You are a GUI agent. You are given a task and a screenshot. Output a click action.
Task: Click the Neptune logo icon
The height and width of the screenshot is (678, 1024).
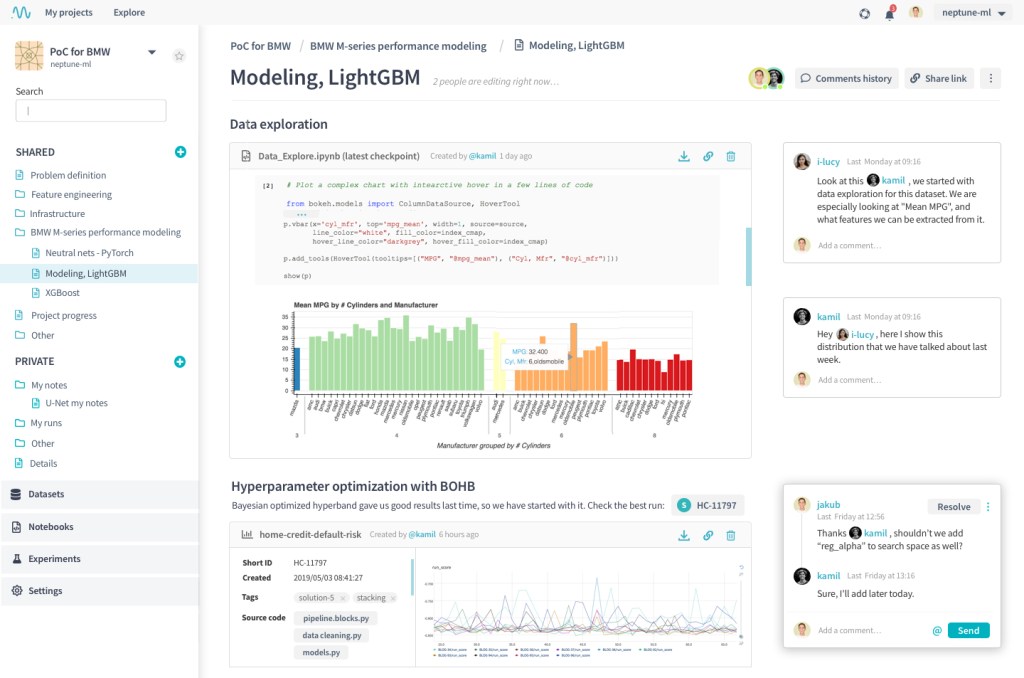(21, 12)
